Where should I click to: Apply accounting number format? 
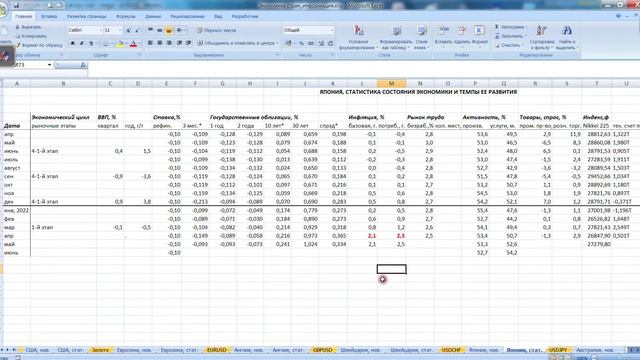tap(289, 43)
